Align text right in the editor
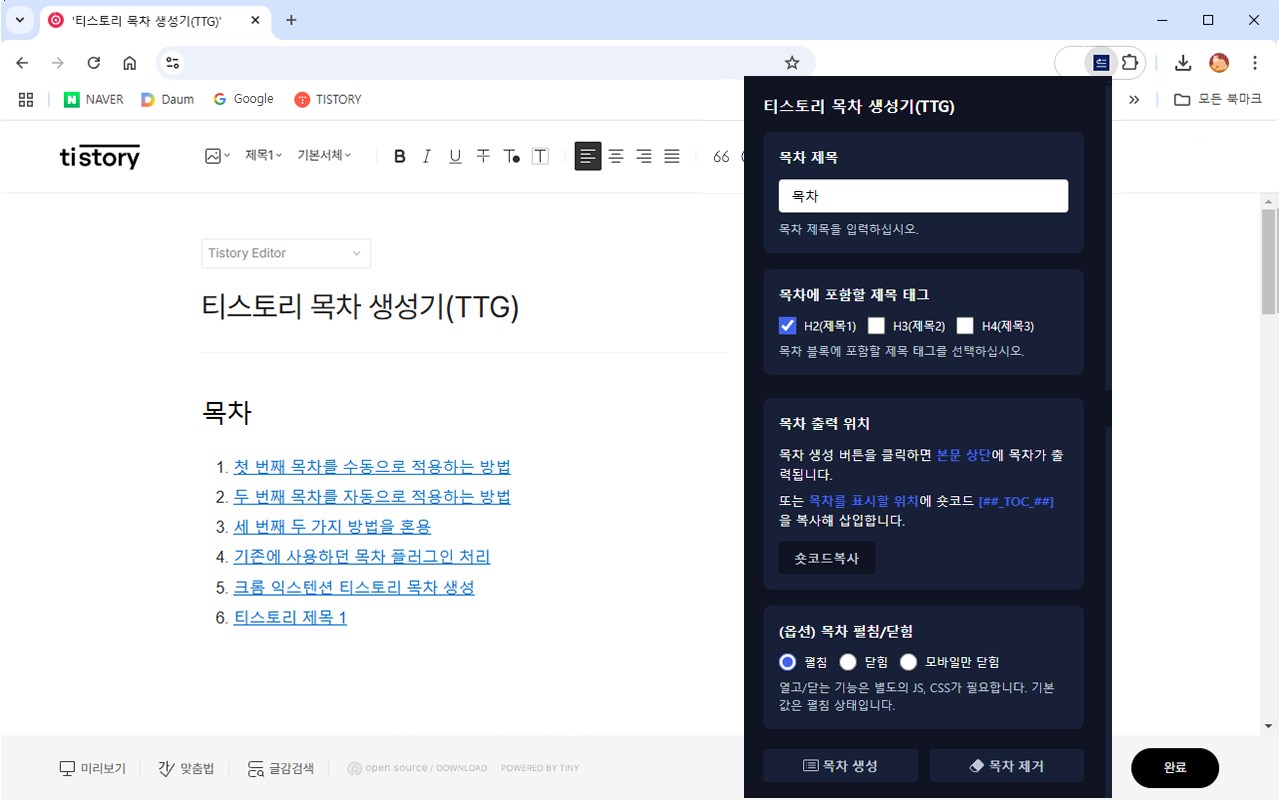 click(x=644, y=156)
